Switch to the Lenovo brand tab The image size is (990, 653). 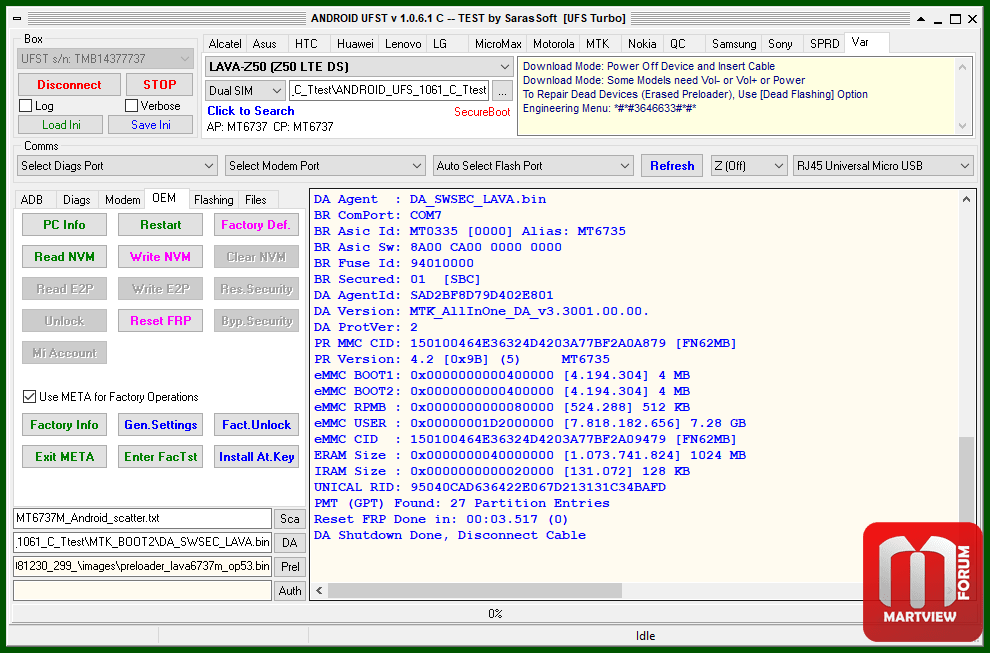coord(403,44)
